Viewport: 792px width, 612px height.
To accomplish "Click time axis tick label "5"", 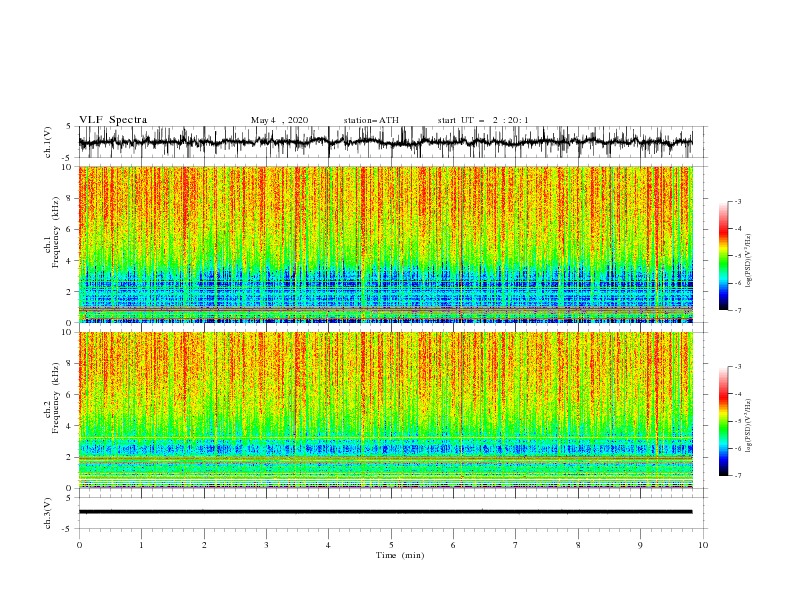I will (391, 545).
